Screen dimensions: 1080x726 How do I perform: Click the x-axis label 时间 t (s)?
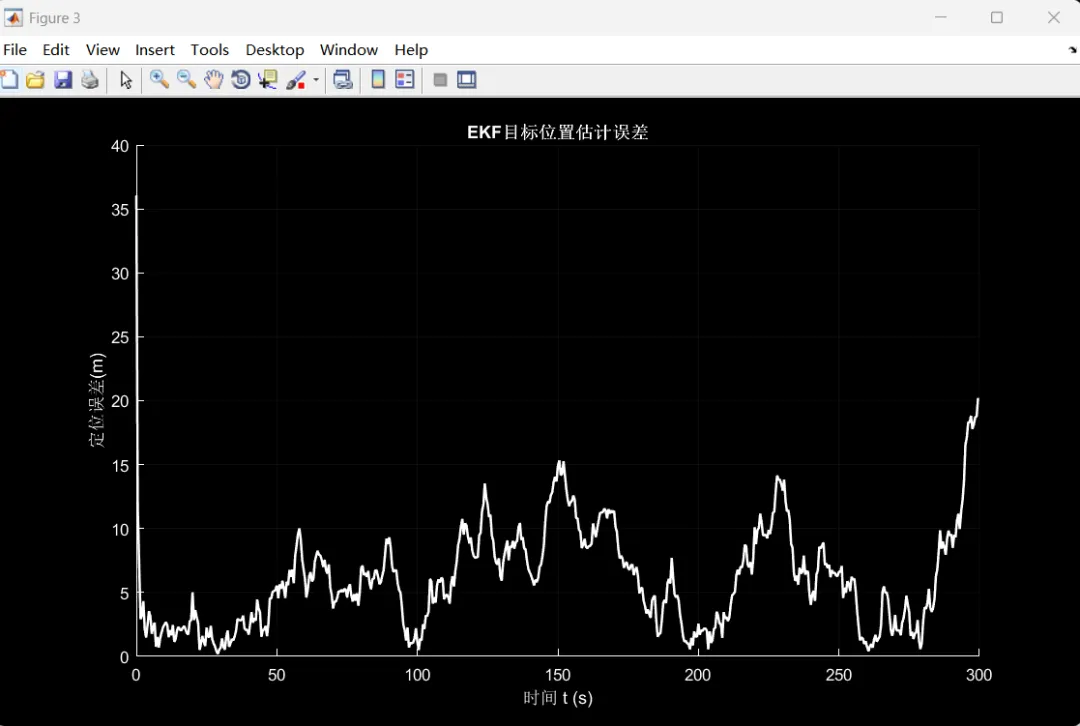[x=557, y=698]
